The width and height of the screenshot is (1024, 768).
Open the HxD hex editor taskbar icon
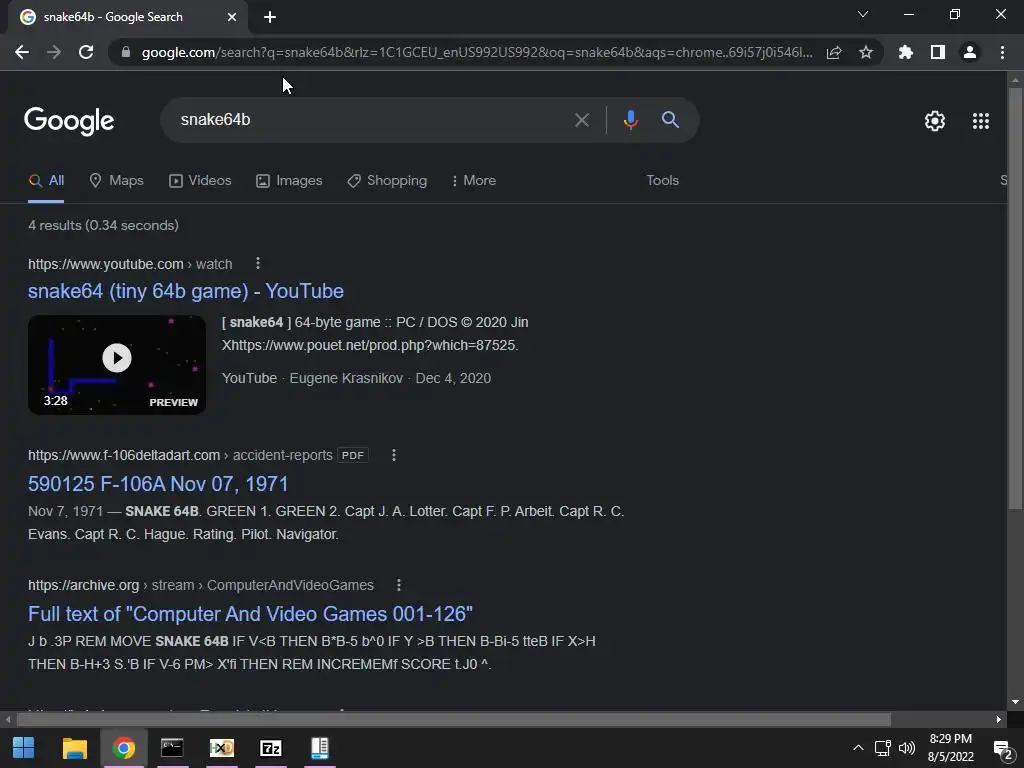221,748
